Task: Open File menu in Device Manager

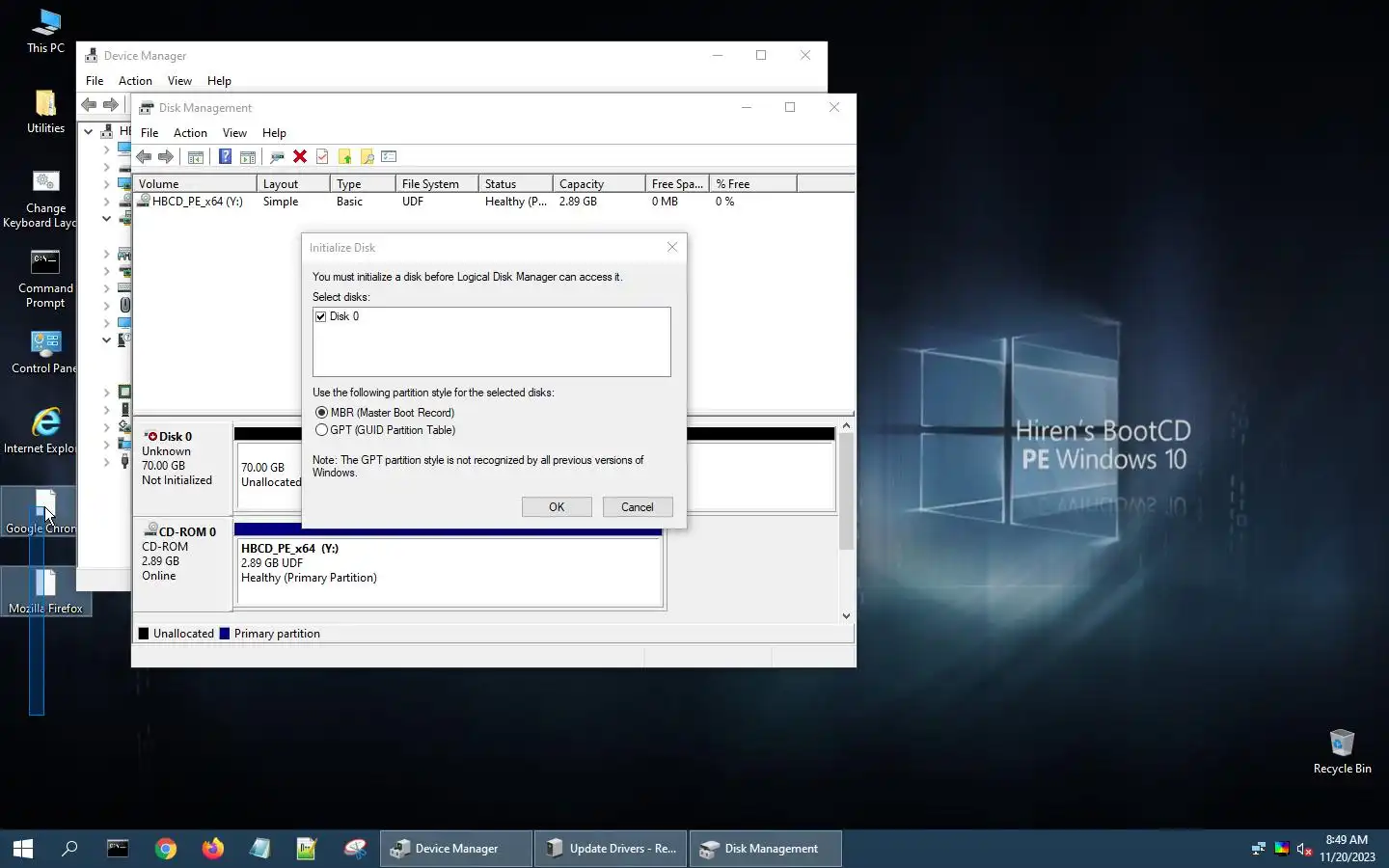Action: click(95, 81)
